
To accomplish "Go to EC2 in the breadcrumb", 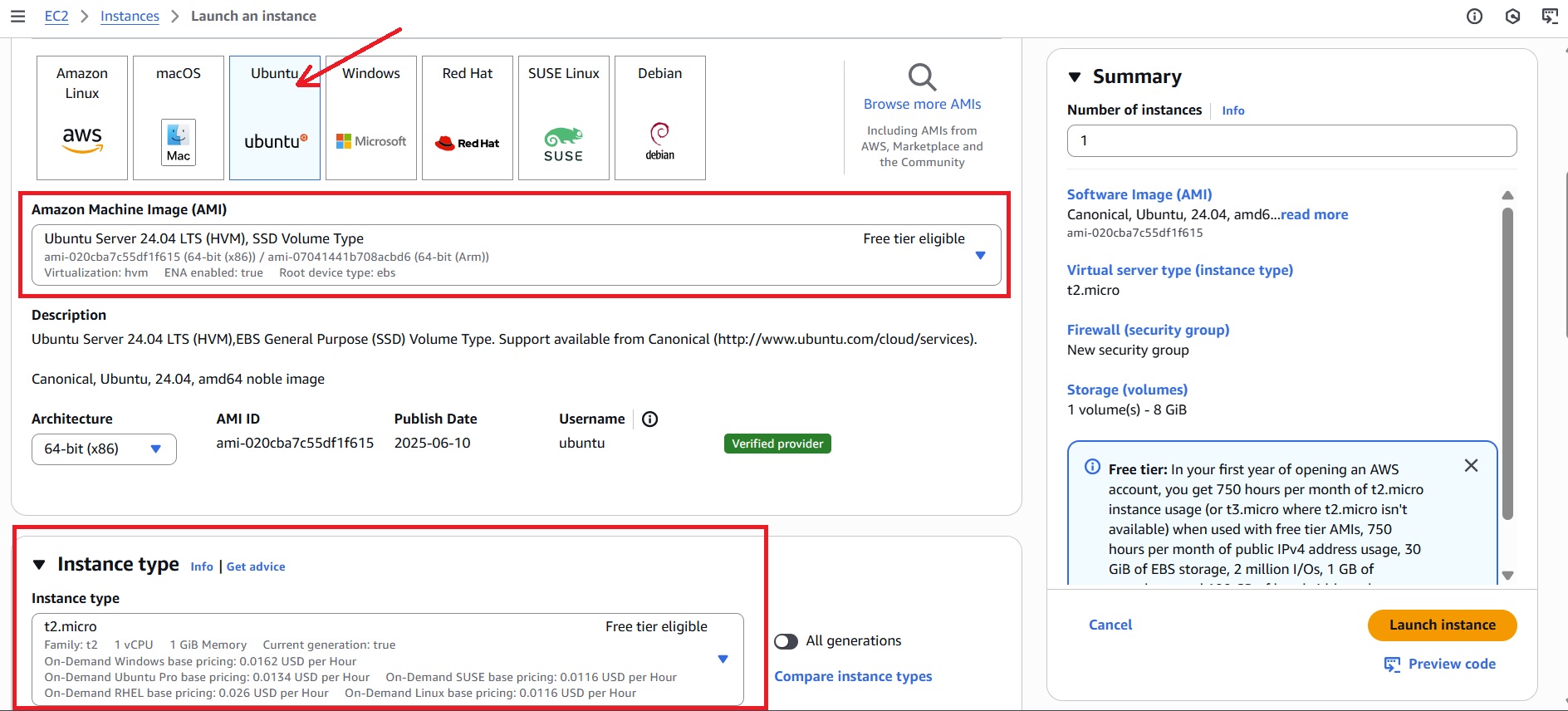I will (x=56, y=17).
